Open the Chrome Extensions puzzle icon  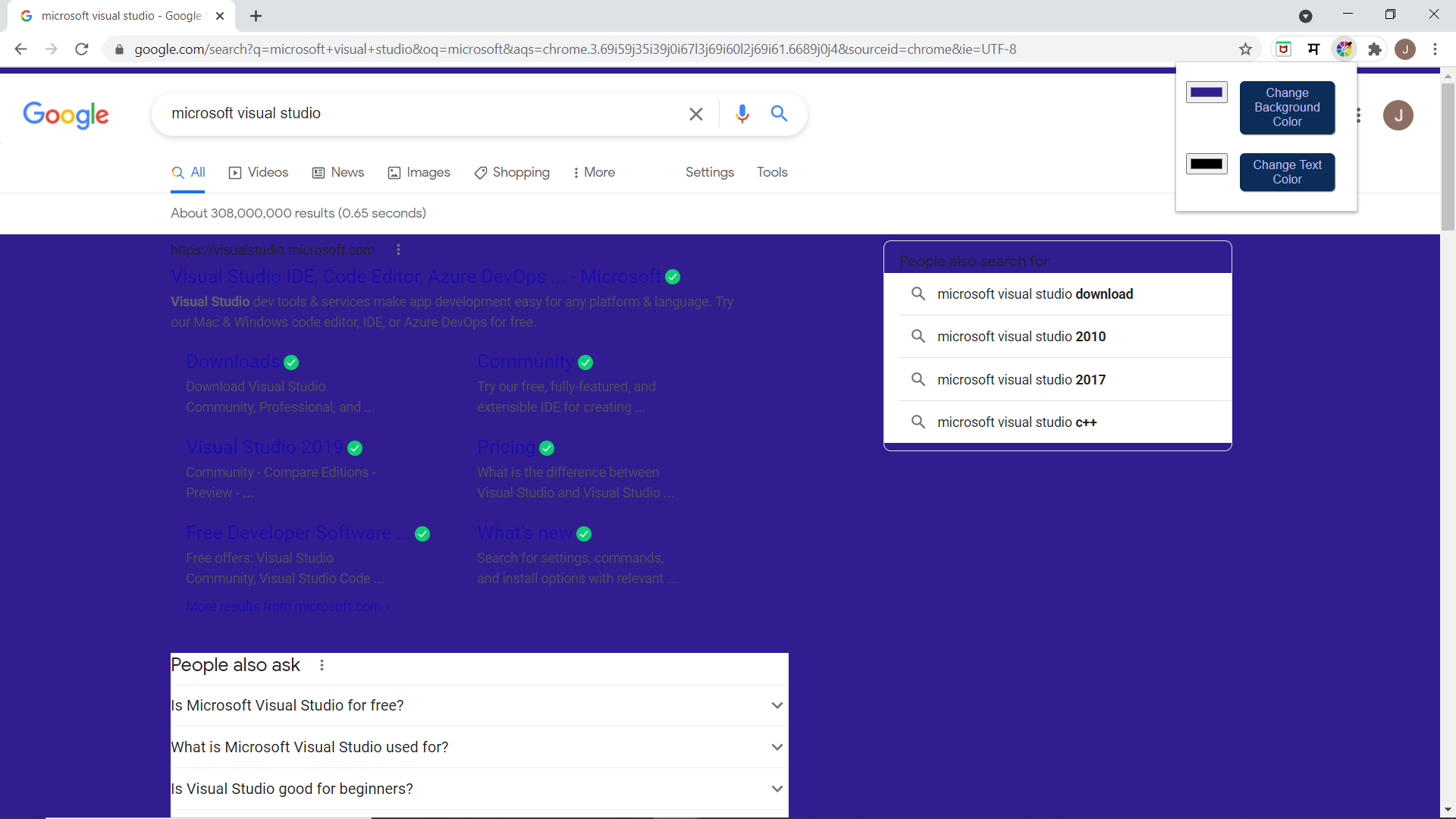tap(1374, 49)
